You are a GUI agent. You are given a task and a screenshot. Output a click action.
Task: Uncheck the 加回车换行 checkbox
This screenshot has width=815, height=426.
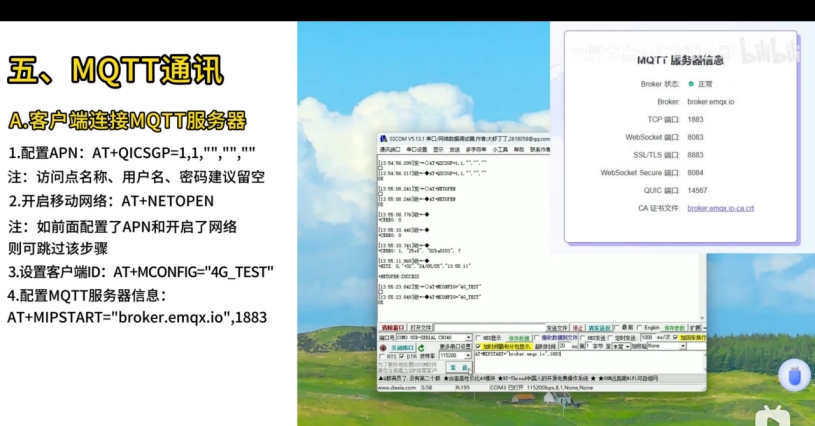675,338
